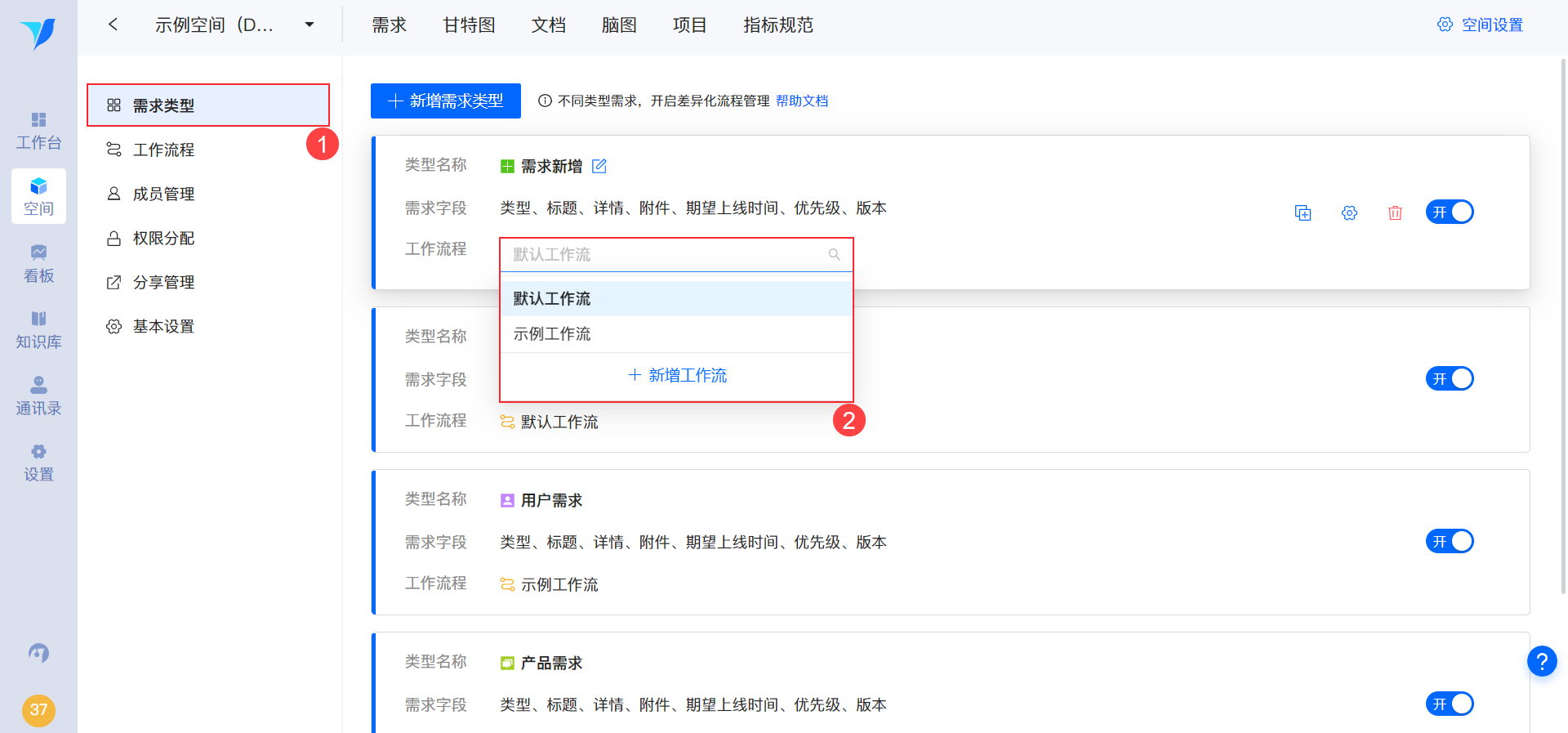Delete the 需求新增 requirement type
The image size is (1568, 733).
(1395, 212)
